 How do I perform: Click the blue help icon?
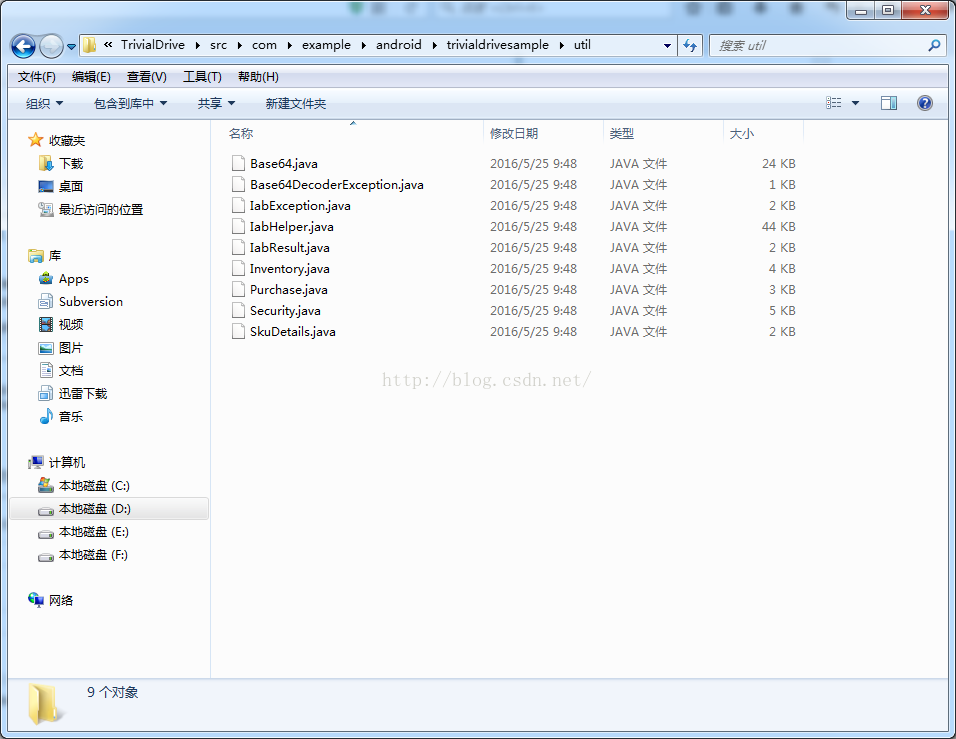click(x=925, y=103)
